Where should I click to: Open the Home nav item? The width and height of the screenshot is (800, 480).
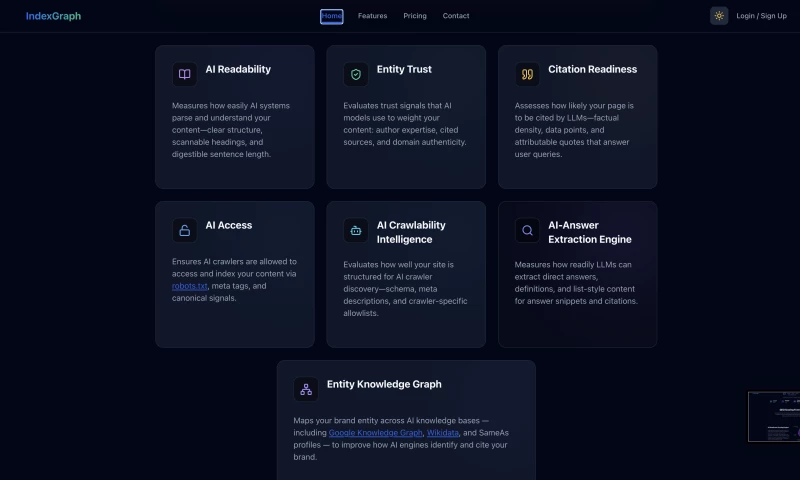click(x=332, y=16)
